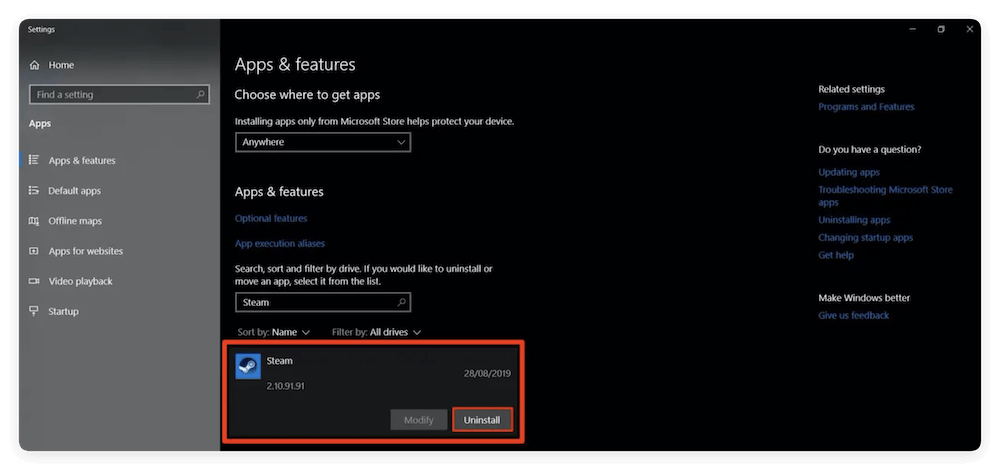Click the Startup sidebar icon

35,311
